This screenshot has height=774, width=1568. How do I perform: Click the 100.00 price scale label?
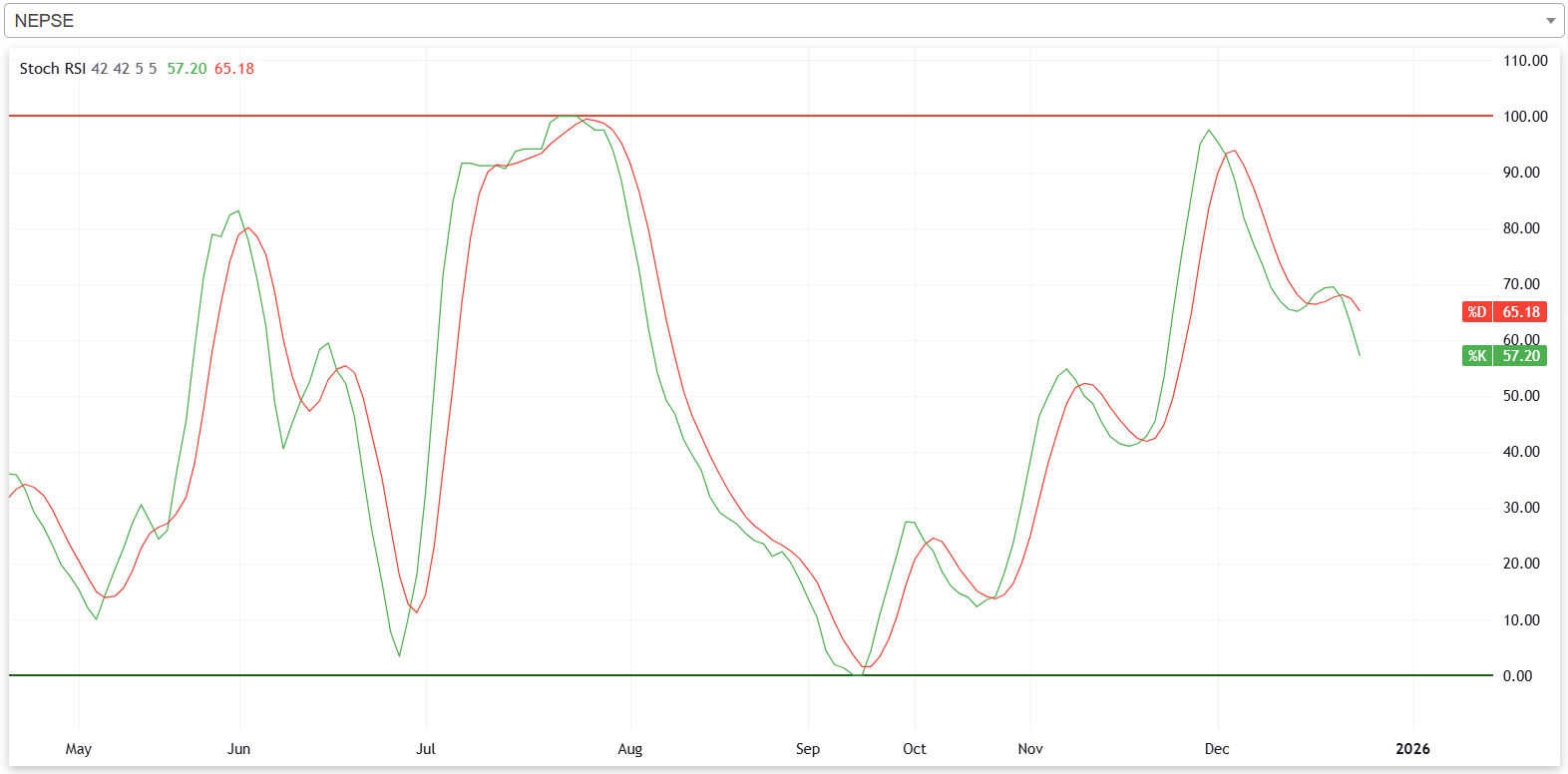pyautogui.click(x=1525, y=117)
